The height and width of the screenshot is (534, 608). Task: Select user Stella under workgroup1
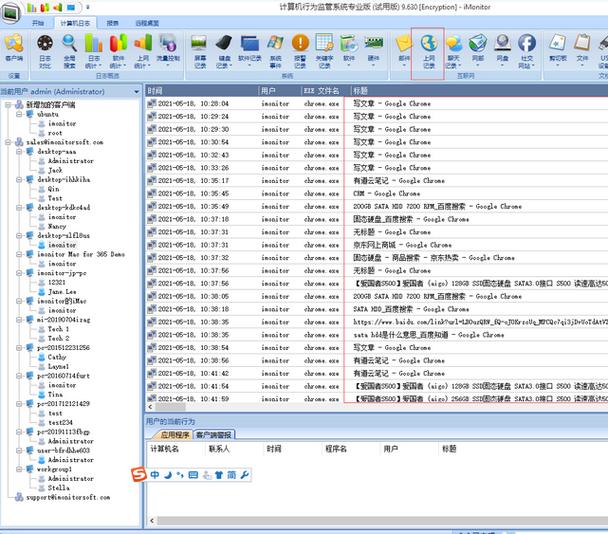coord(58,487)
